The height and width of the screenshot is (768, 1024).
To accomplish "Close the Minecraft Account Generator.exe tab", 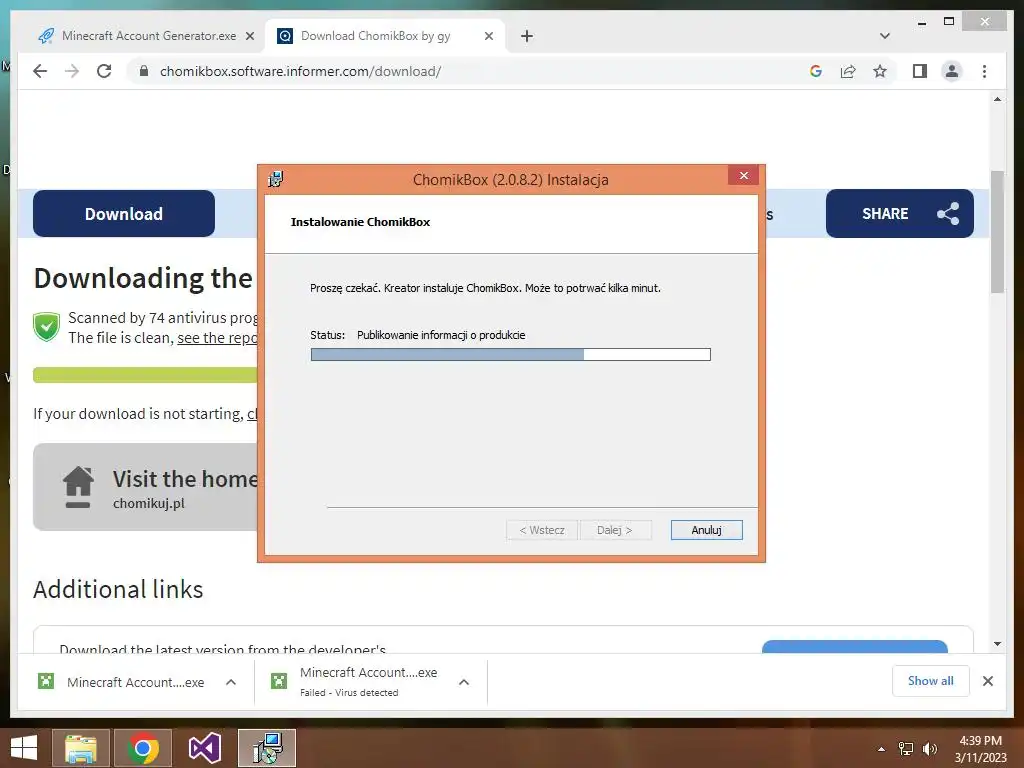I will point(249,37).
